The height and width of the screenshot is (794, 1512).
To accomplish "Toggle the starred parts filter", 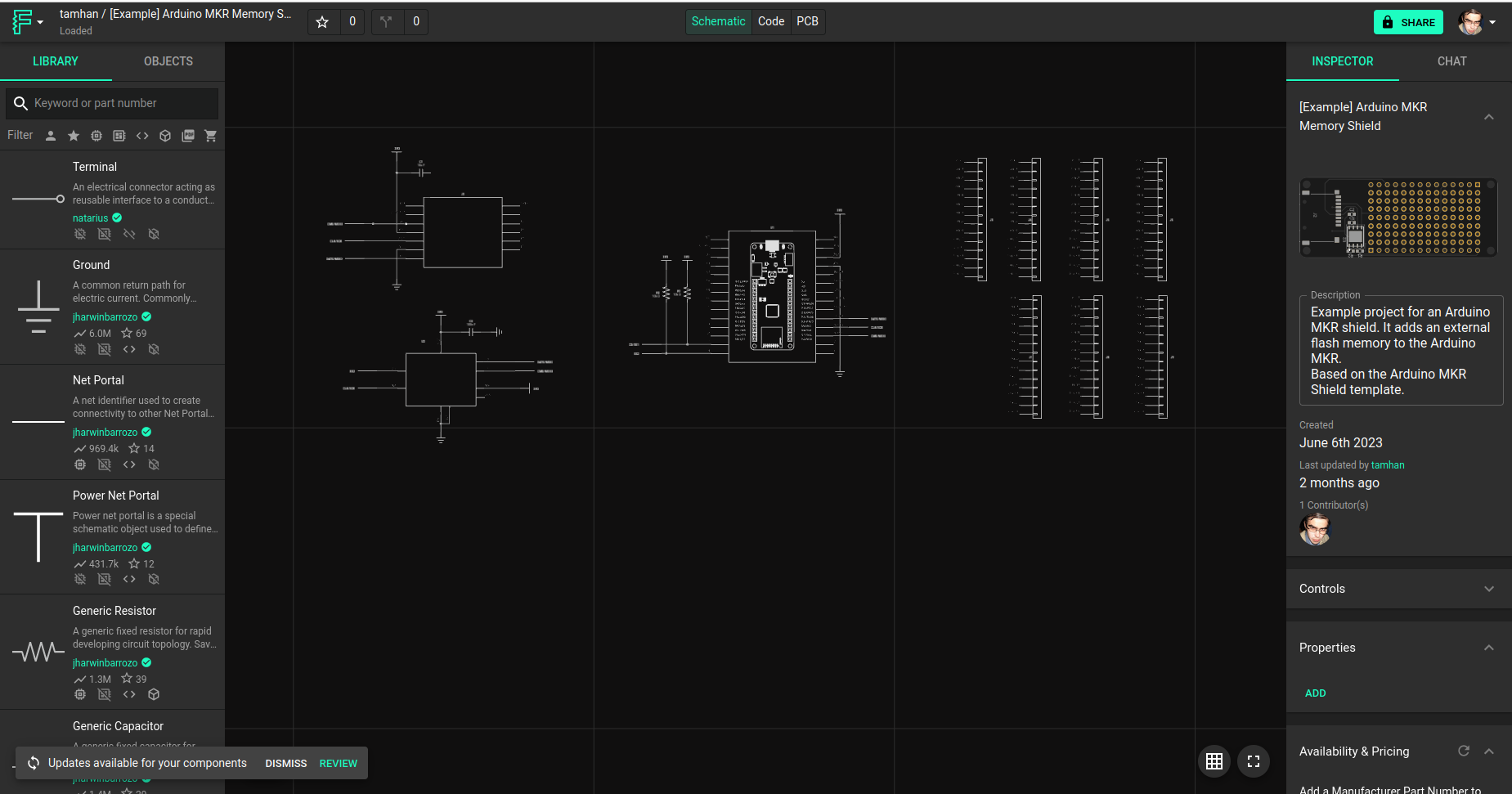I will point(74,136).
